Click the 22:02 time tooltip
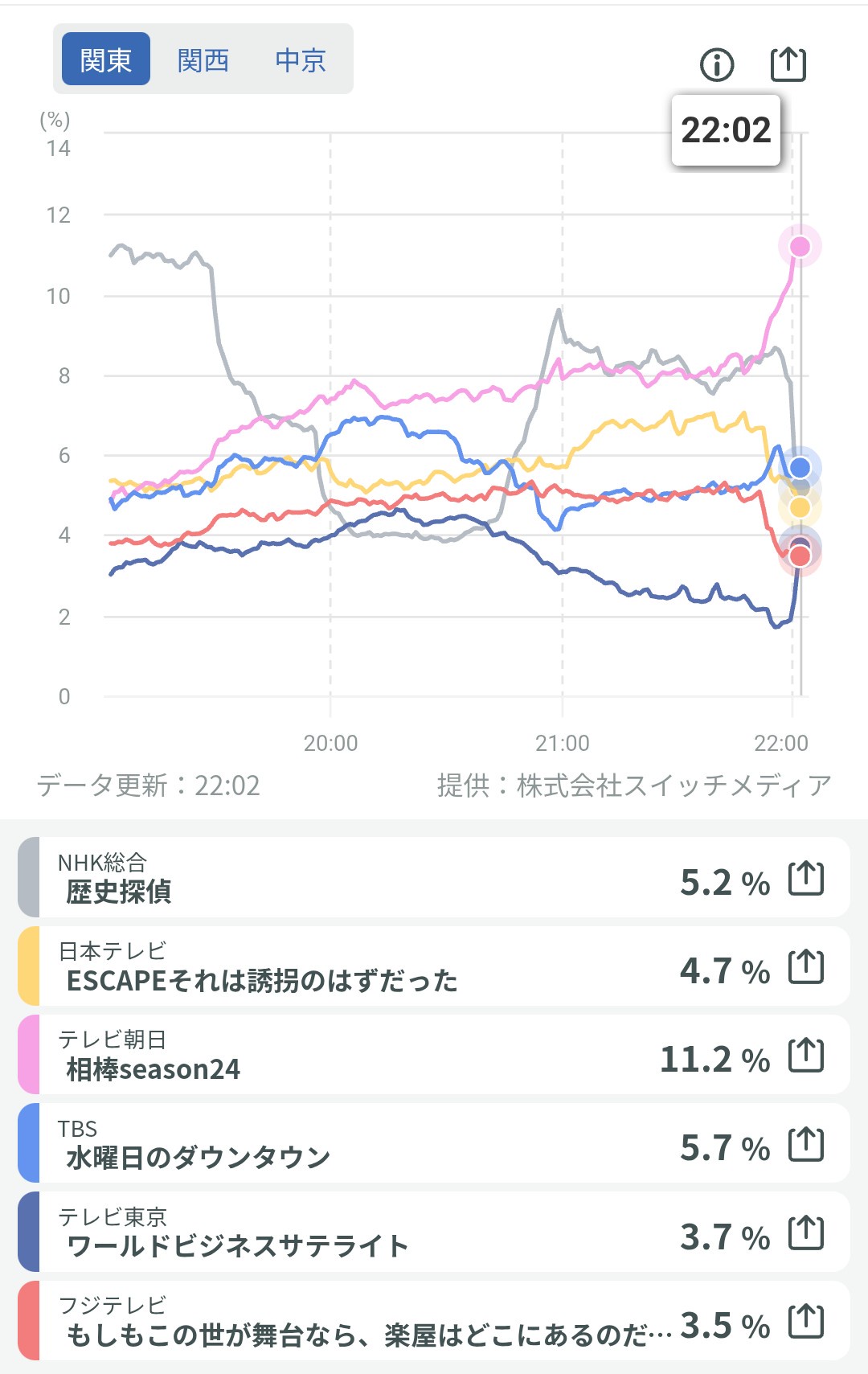 pos(726,130)
